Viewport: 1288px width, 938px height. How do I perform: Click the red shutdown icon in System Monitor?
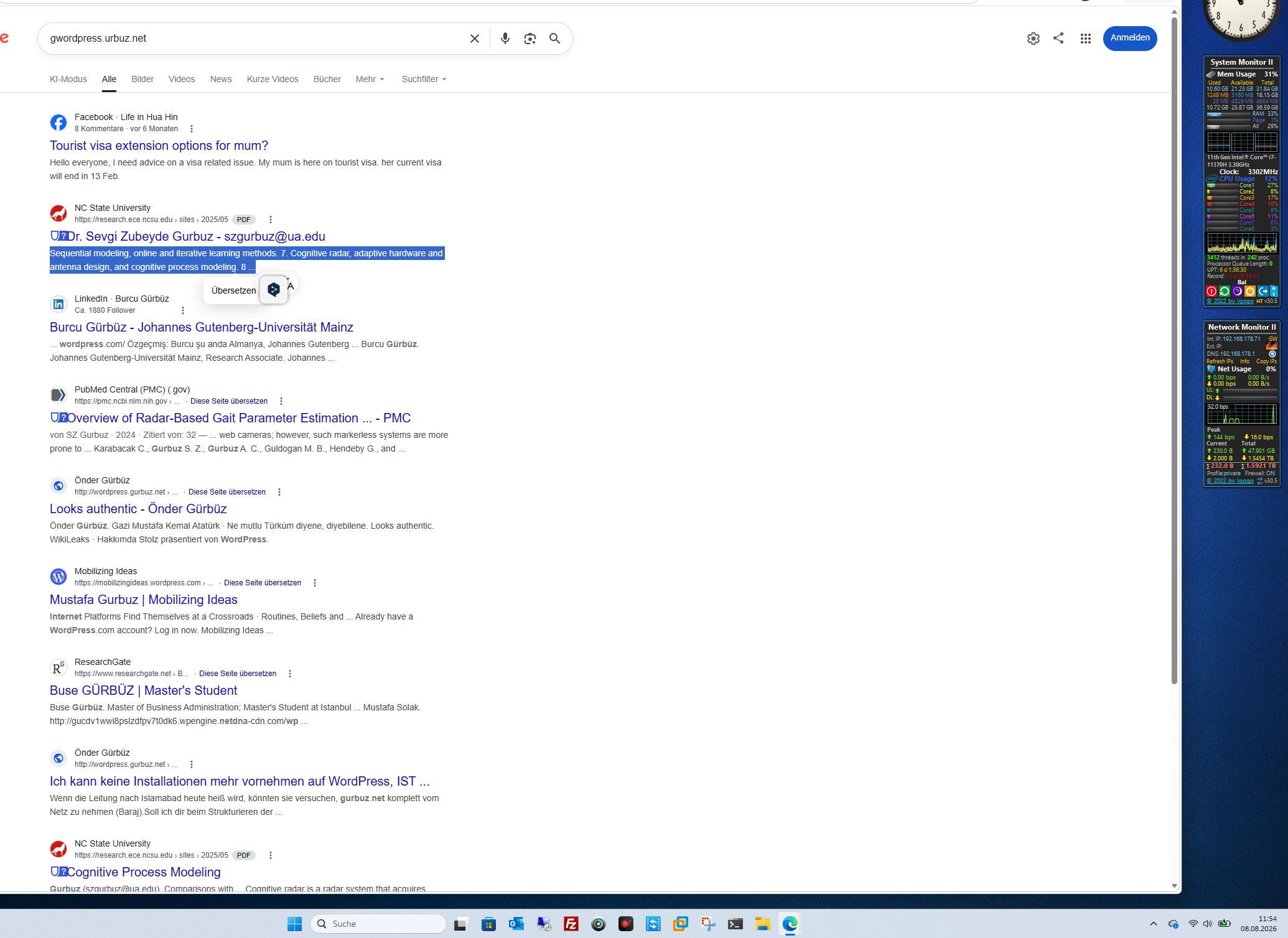1211,291
